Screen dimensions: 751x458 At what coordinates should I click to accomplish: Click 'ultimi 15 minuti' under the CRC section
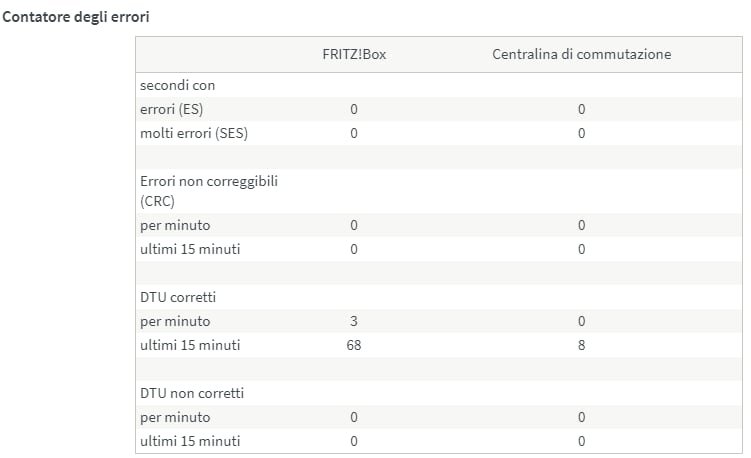[x=190, y=249]
